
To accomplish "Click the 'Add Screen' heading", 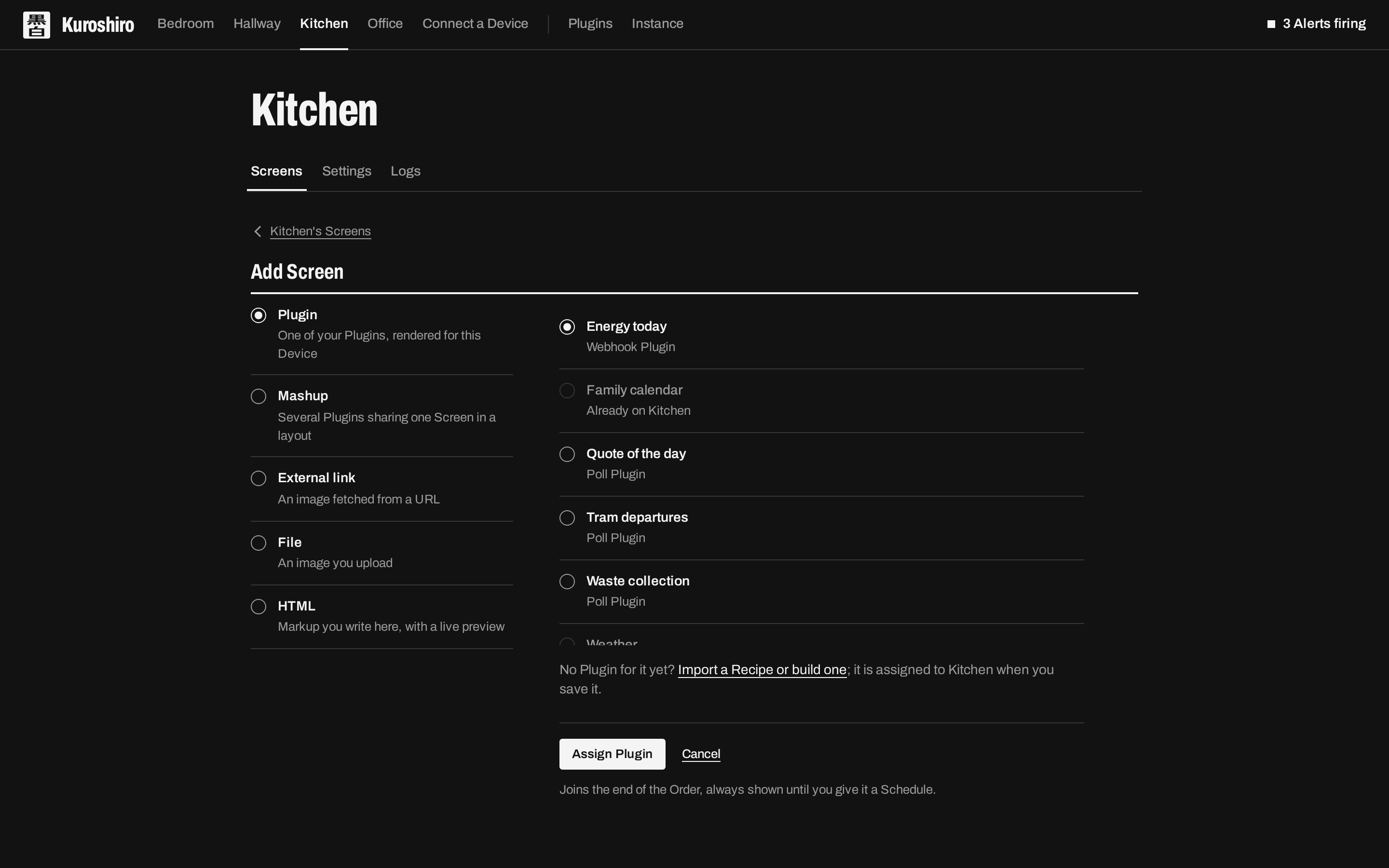I will (x=297, y=271).
